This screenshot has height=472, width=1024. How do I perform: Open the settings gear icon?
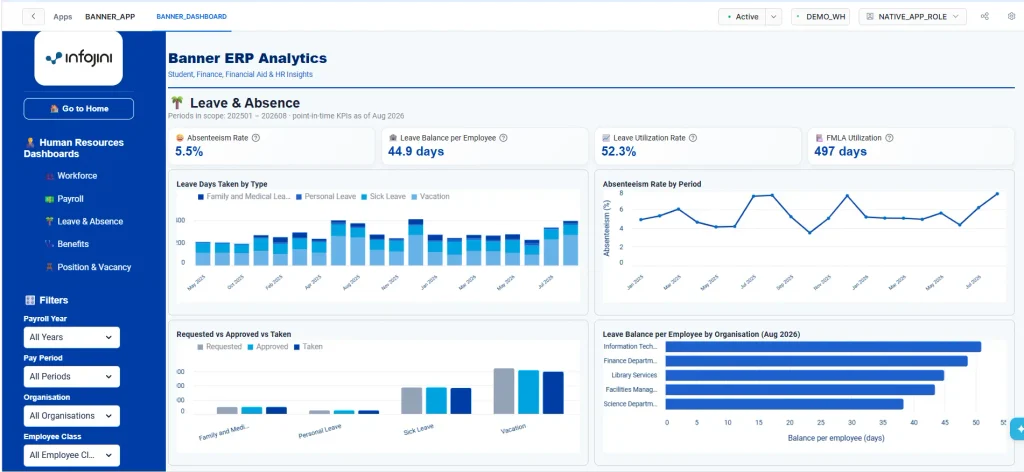(x=1012, y=16)
